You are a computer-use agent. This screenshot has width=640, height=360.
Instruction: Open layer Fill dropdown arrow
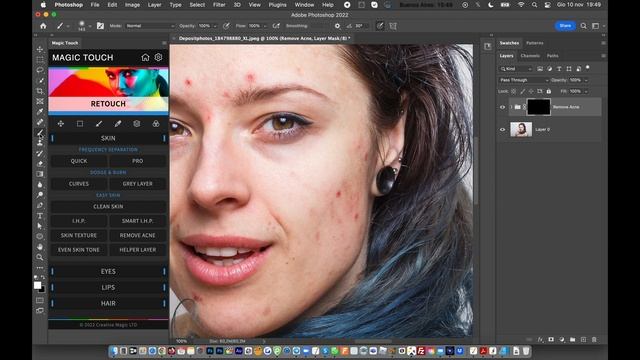click(586, 91)
